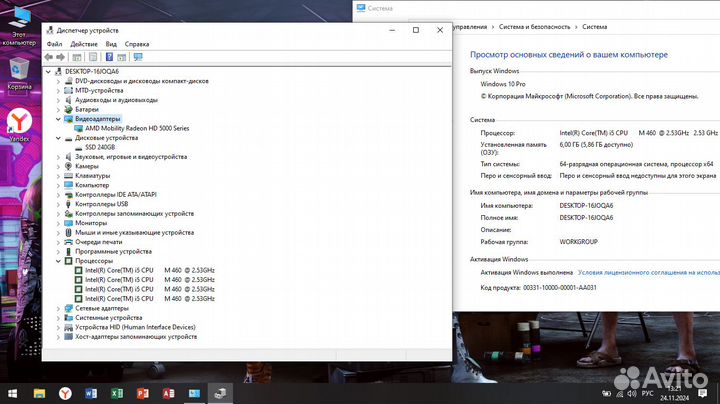This screenshot has width=720, height=404.
Task: Open the Справка menu
Action: (137, 44)
